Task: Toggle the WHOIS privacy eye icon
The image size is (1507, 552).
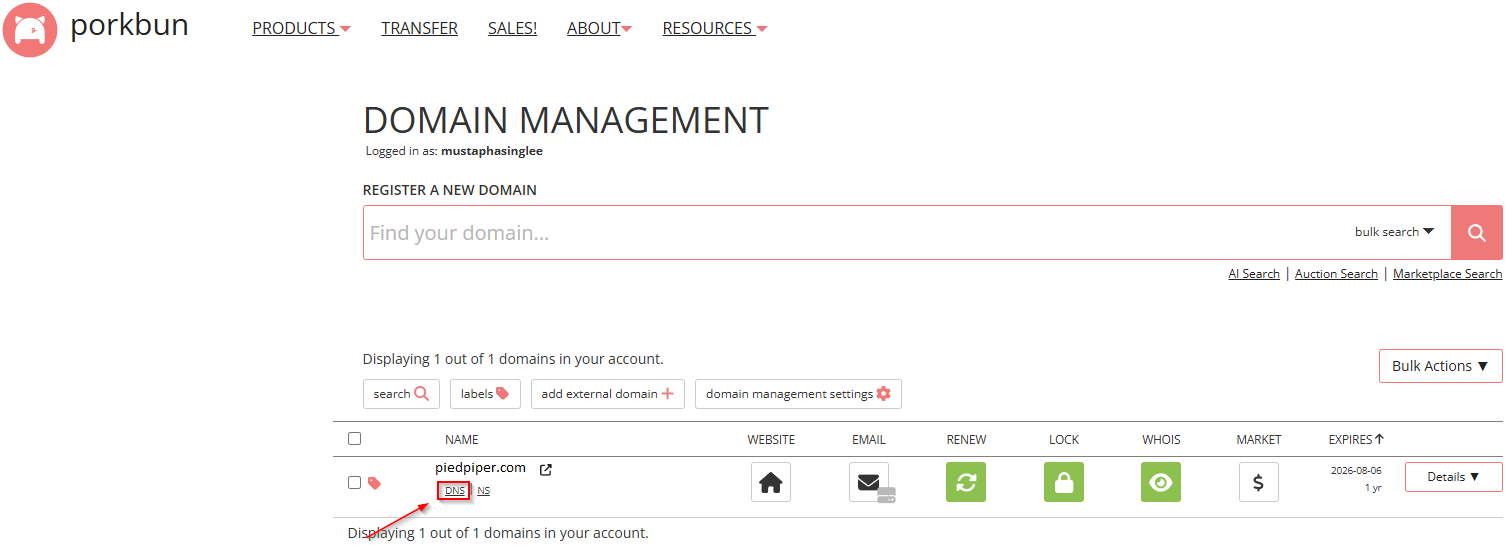Action: coord(1160,482)
